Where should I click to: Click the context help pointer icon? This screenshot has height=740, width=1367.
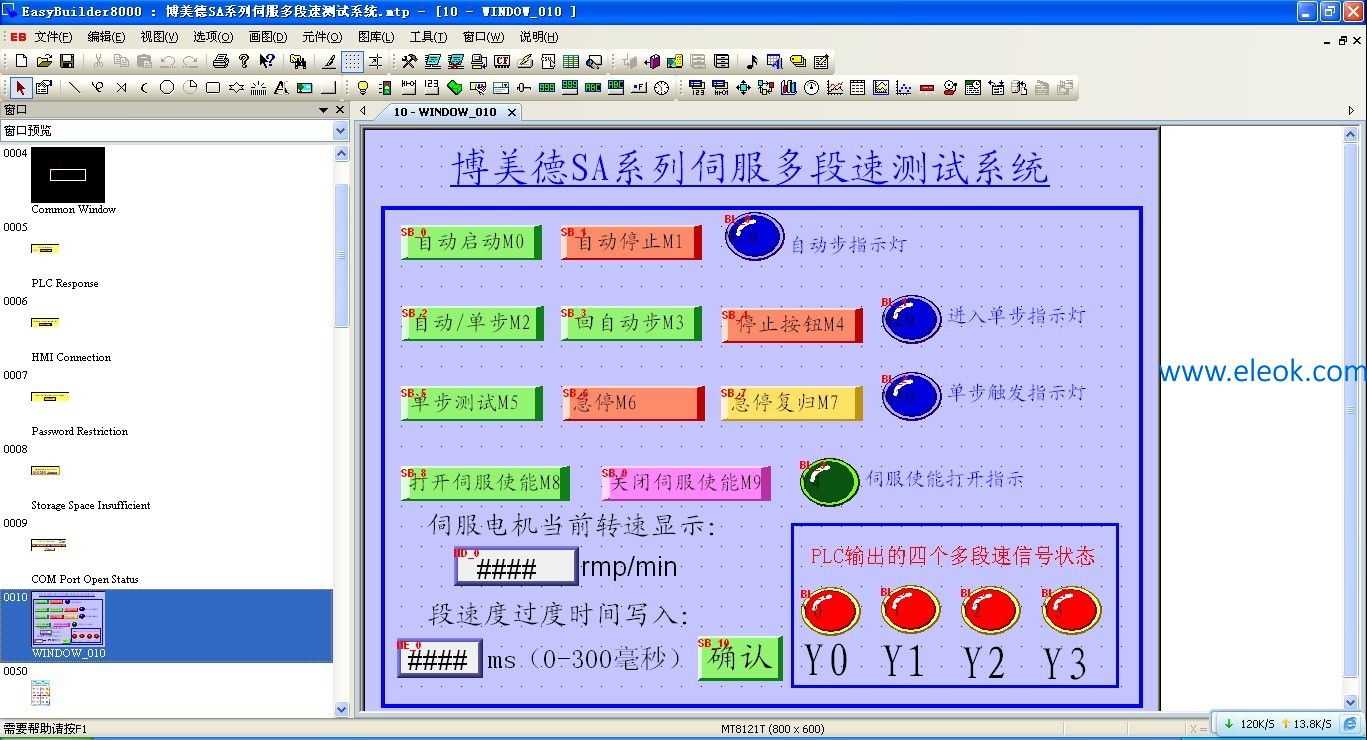coord(267,61)
